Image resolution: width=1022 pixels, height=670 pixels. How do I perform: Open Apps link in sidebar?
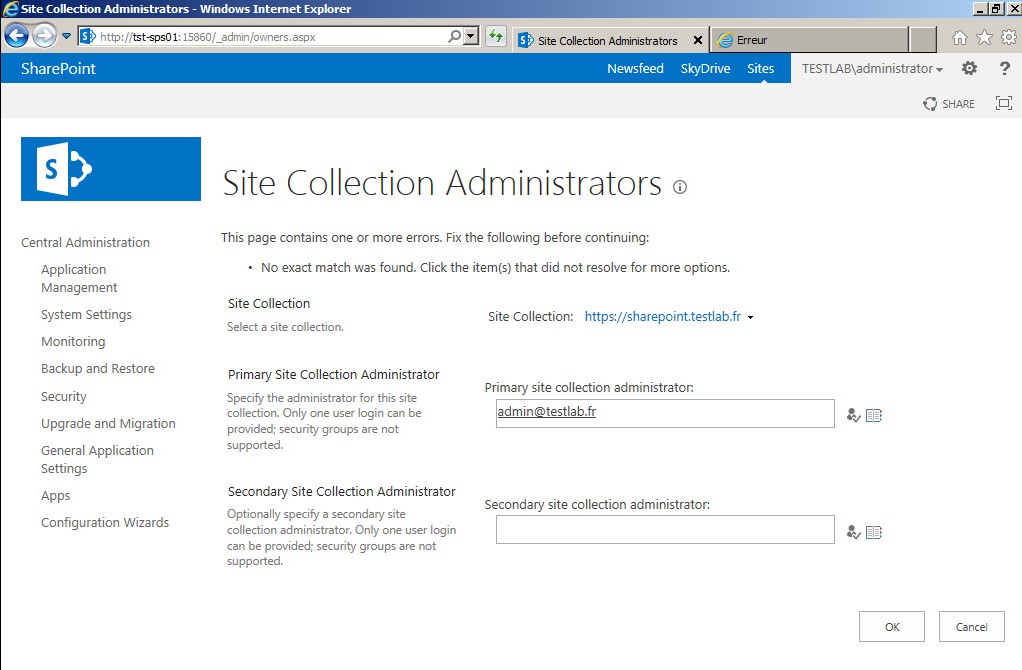(55, 495)
